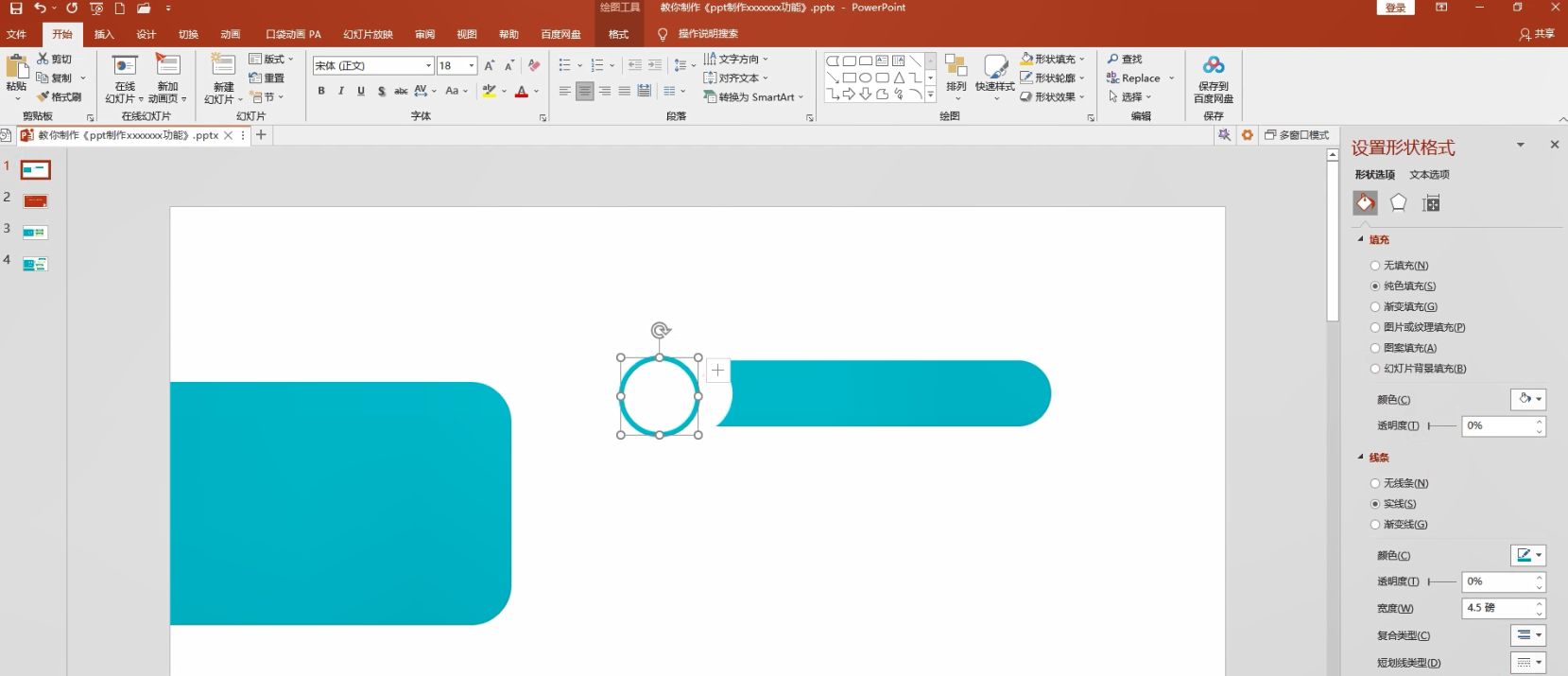
Task: Open the Insert (插入) ribbon tab
Action: (x=104, y=34)
